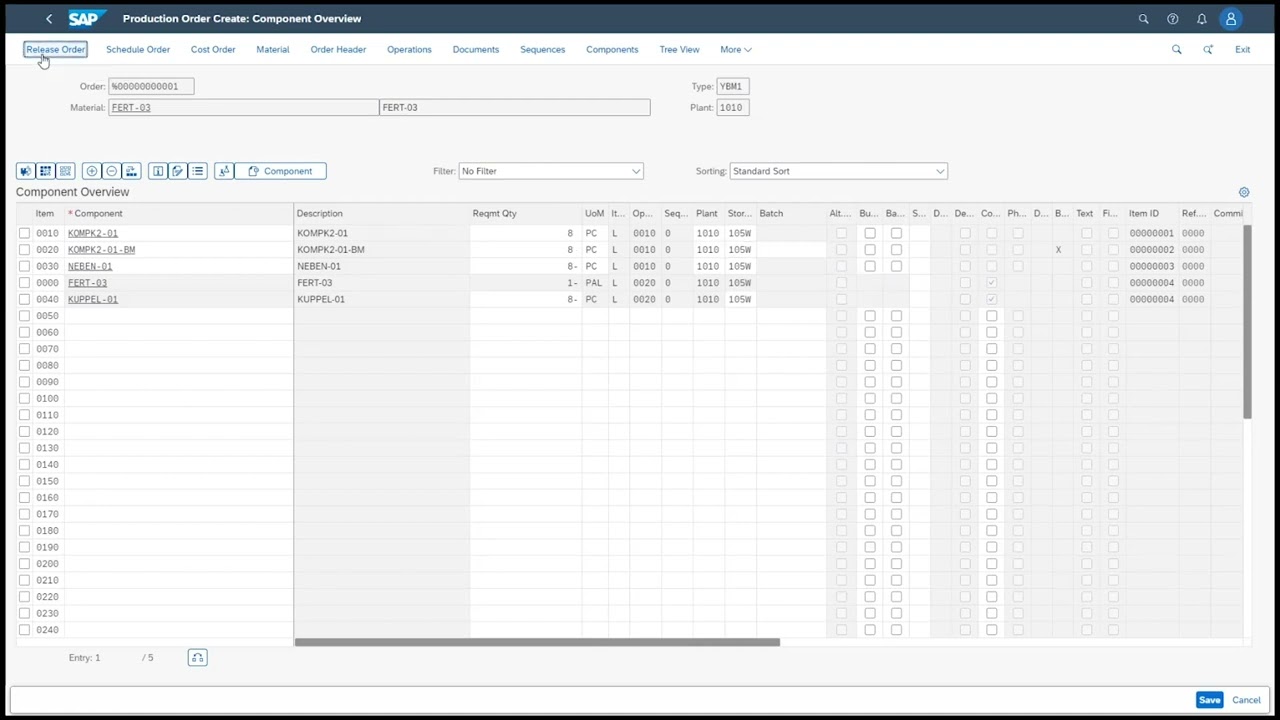Click the Item ID value 00000003
The image size is (1280, 720).
coord(1151,266)
